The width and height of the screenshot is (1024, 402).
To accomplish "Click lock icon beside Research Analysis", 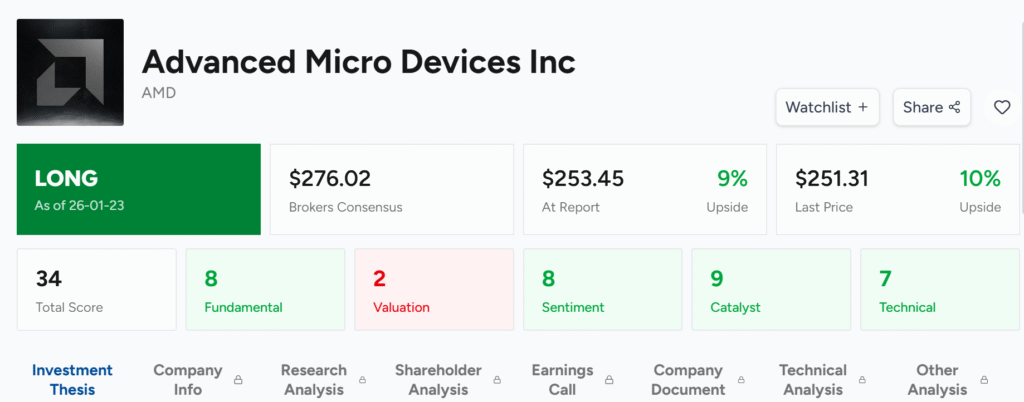I will pyautogui.click(x=363, y=380).
